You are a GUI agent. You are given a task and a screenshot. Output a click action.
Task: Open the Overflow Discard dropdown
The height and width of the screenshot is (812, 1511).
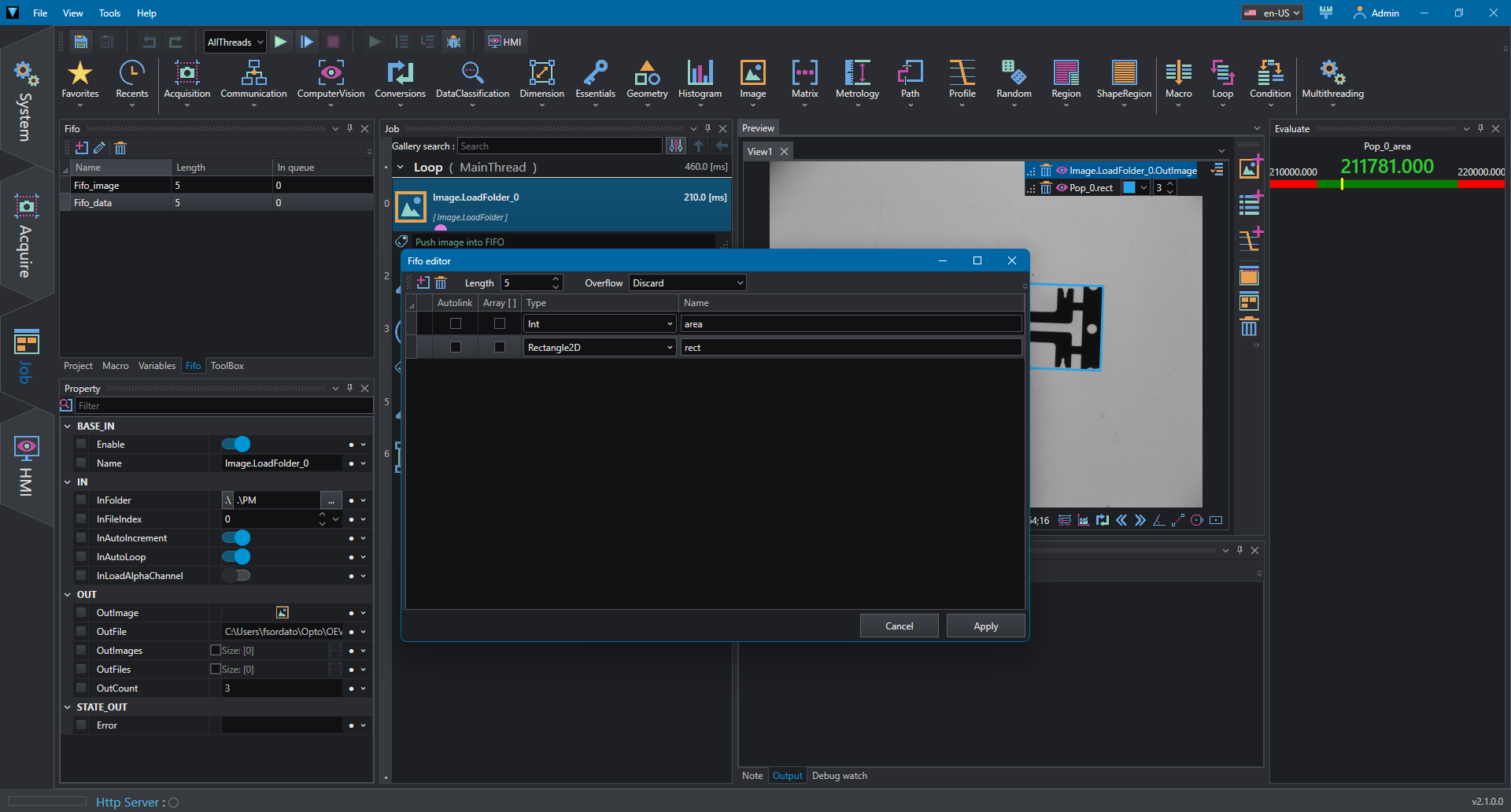(687, 283)
